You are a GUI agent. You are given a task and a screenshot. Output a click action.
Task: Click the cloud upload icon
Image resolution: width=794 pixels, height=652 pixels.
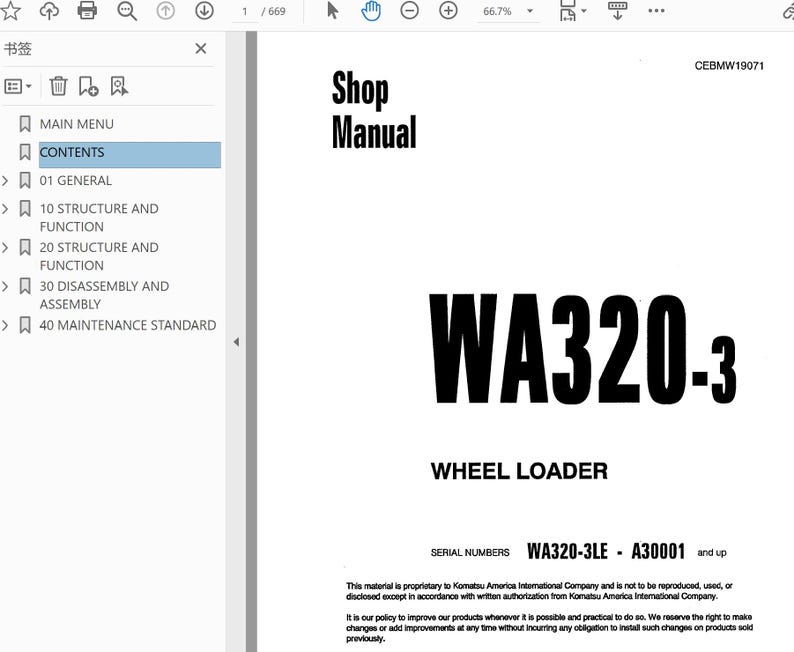(x=49, y=11)
